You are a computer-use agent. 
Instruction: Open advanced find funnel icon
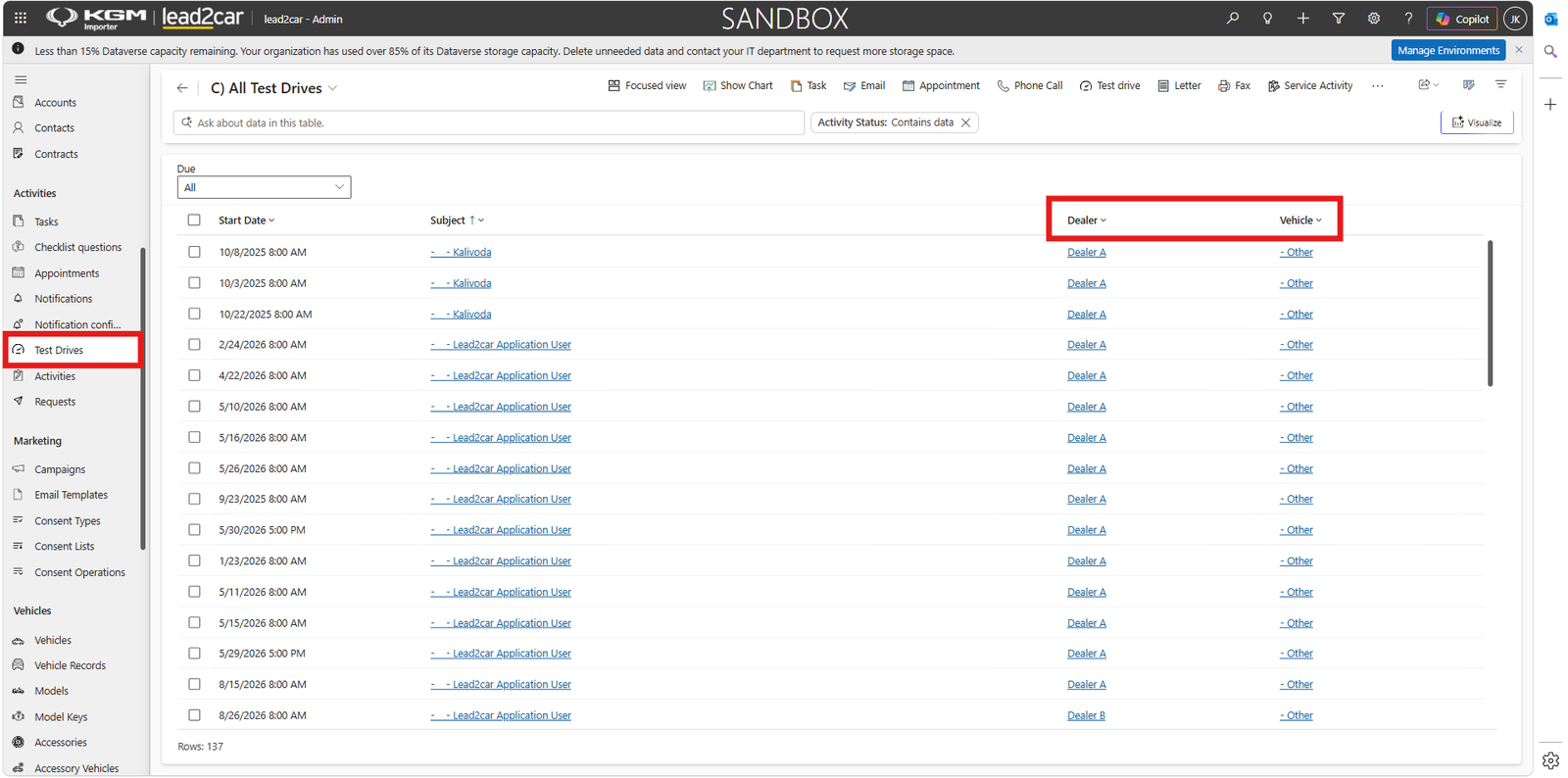click(1338, 19)
